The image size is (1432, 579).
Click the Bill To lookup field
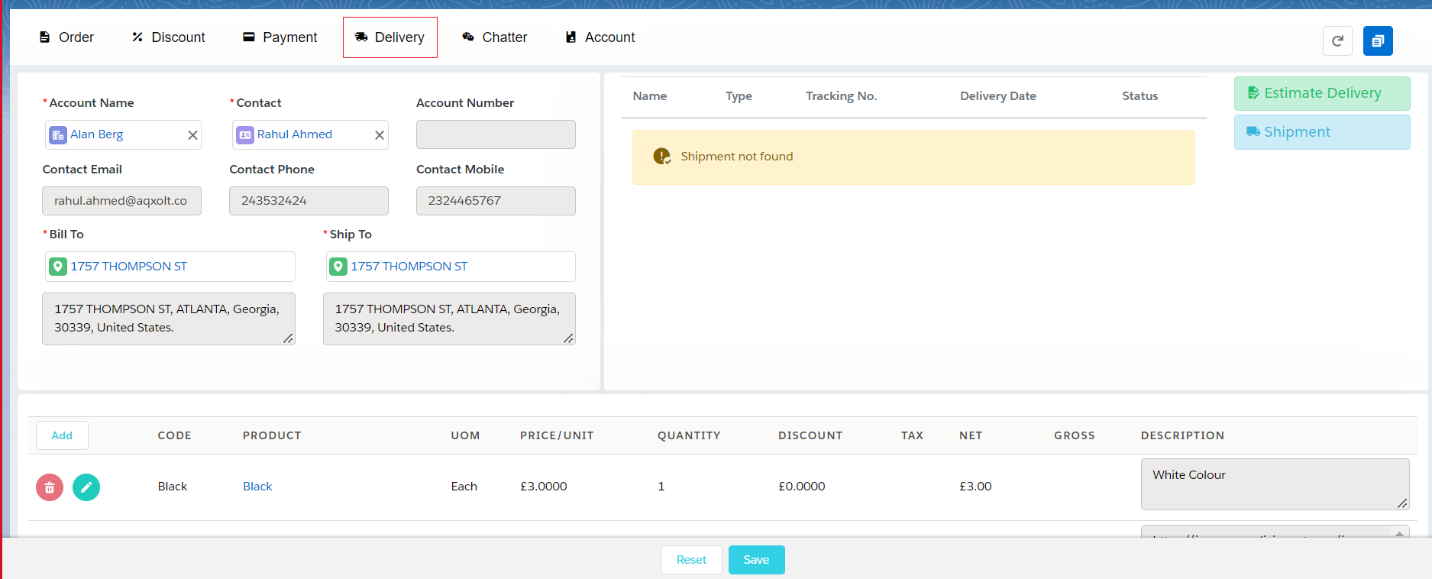[x=169, y=267]
